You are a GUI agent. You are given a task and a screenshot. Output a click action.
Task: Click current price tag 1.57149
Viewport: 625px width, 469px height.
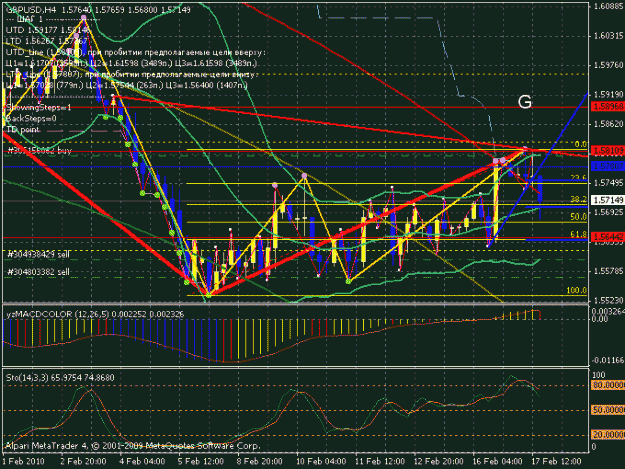[608, 200]
